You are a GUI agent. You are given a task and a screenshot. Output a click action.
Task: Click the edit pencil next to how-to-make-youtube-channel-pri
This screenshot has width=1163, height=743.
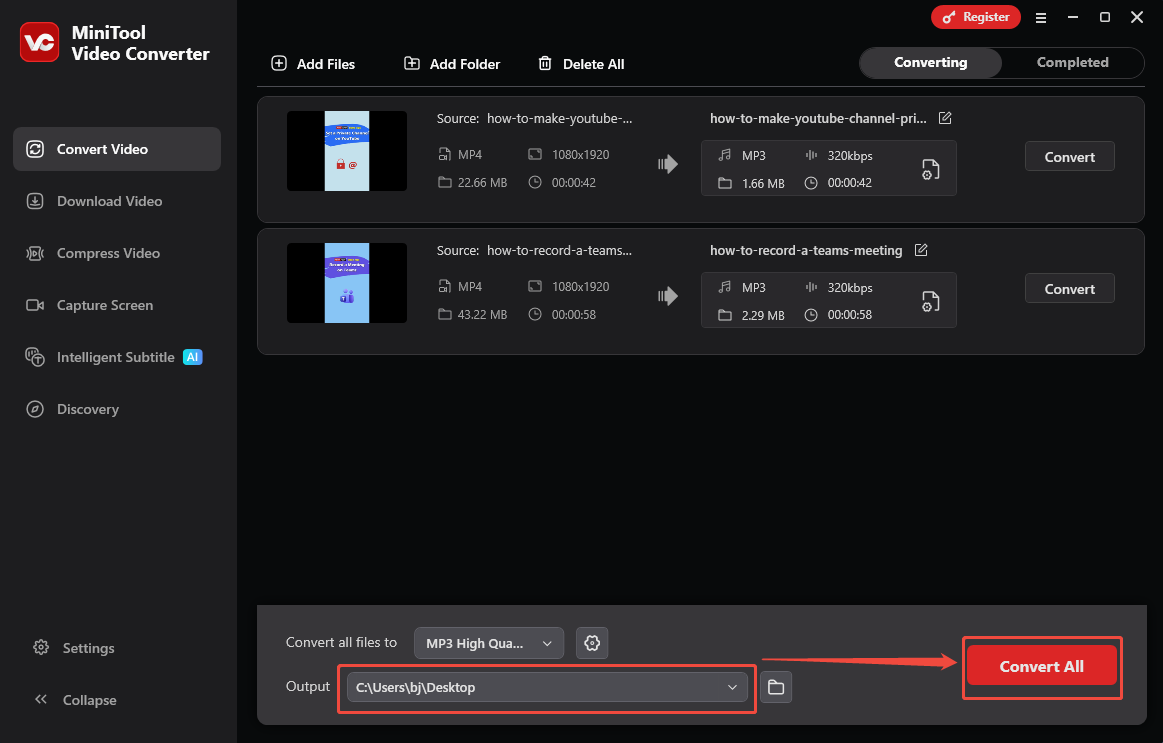click(x=945, y=117)
